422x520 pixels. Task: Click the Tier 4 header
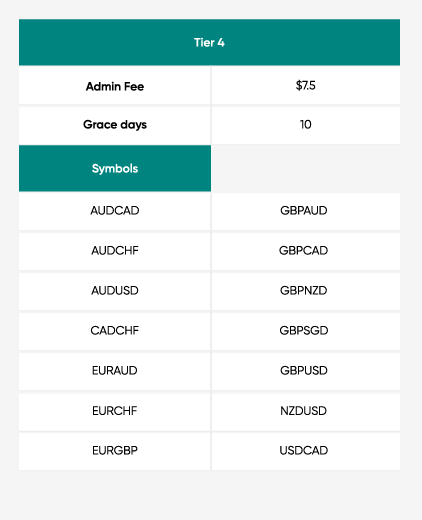coord(209,42)
